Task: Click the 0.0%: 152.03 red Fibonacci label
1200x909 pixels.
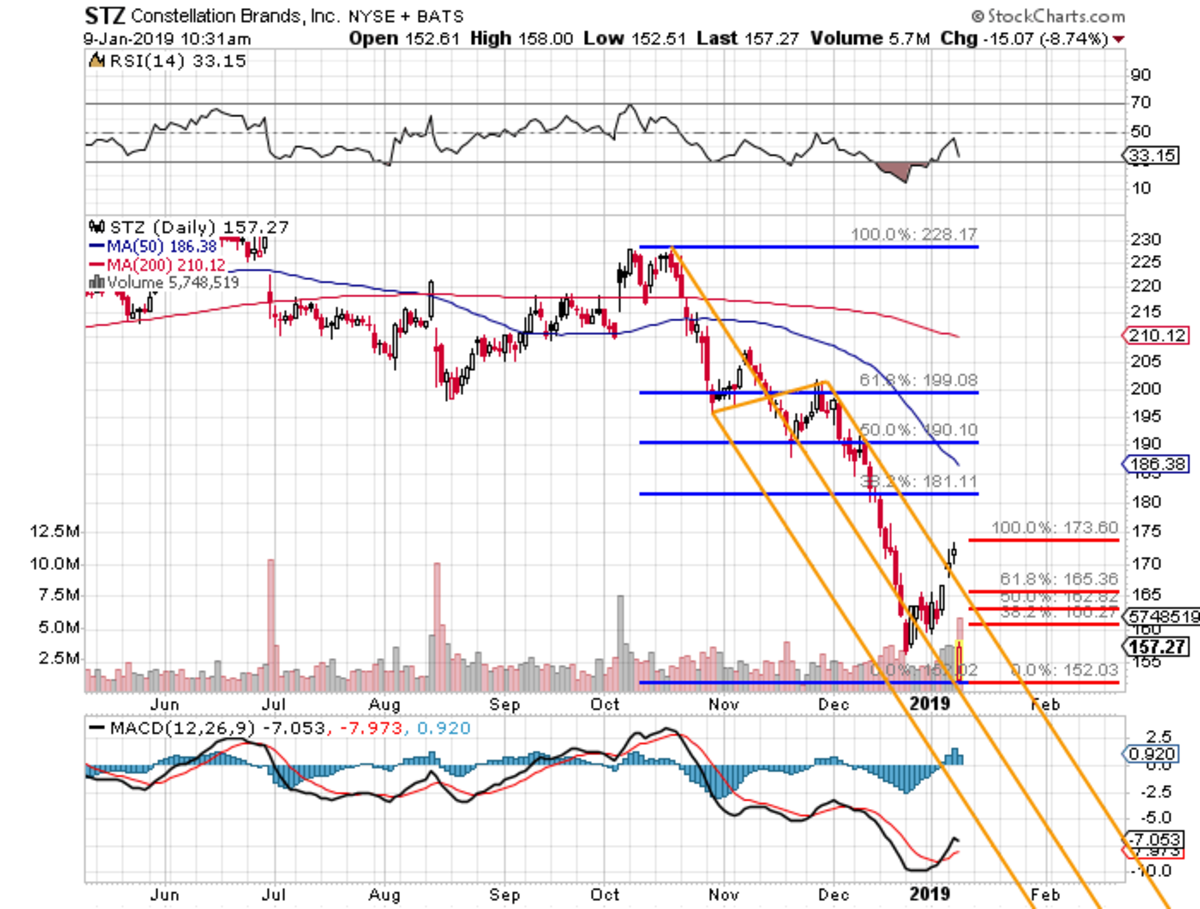Action: click(x=1062, y=670)
